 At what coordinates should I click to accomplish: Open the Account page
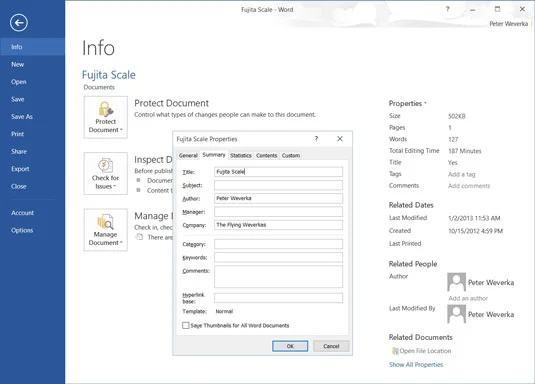pyautogui.click(x=32, y=213)
